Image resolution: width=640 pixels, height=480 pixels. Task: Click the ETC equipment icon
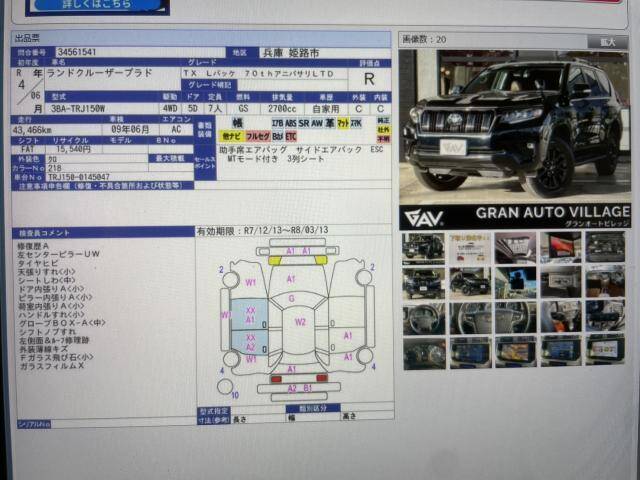pyautogui.click(x=291, y=134)
